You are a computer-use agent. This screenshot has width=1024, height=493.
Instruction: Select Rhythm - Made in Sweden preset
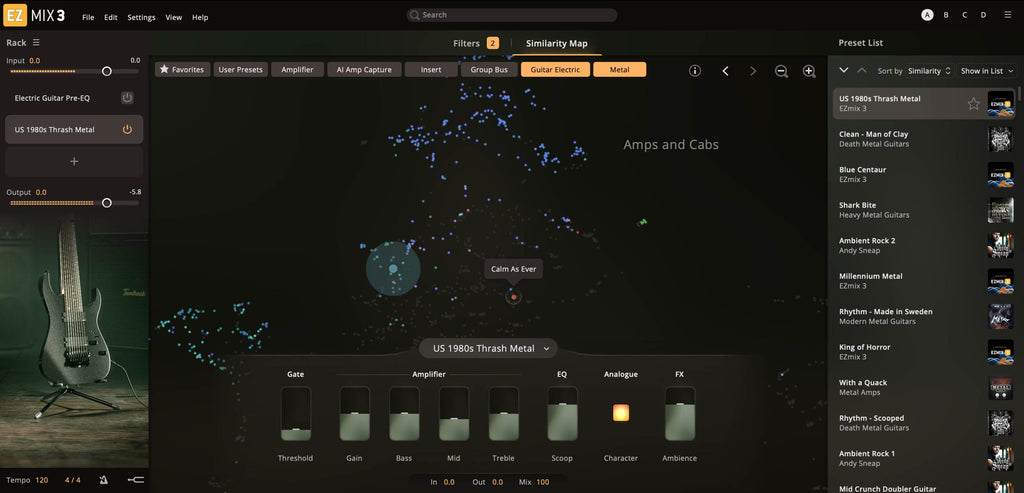923,317
